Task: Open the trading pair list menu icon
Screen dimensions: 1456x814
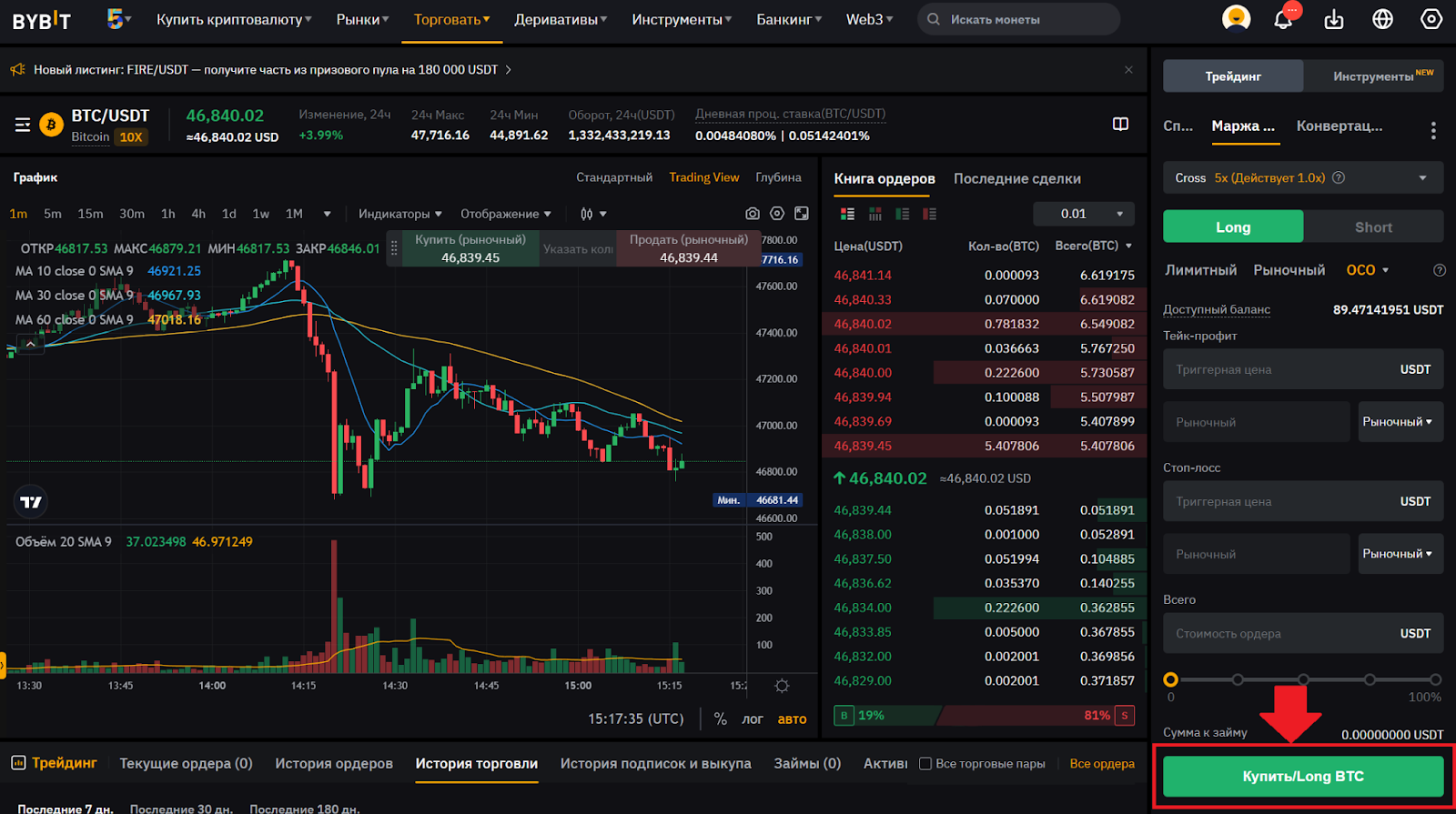Action: tap(23, 126)
